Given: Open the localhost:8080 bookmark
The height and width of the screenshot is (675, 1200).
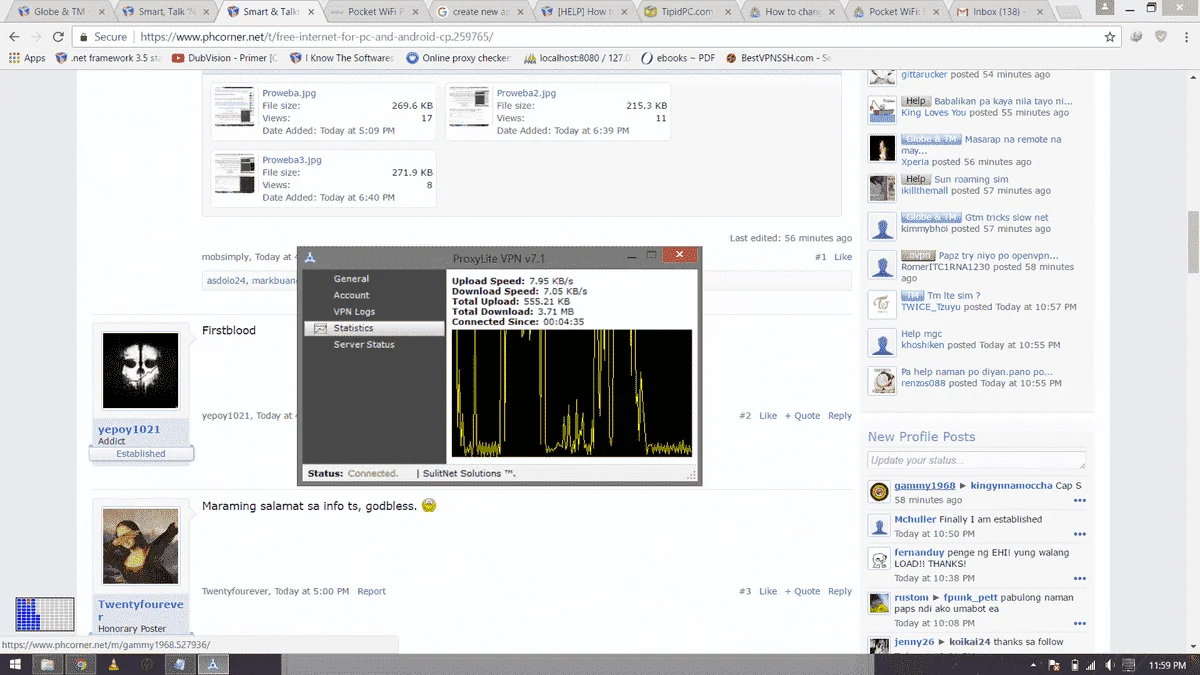Looking at the screenshot, I should [577, 58].
